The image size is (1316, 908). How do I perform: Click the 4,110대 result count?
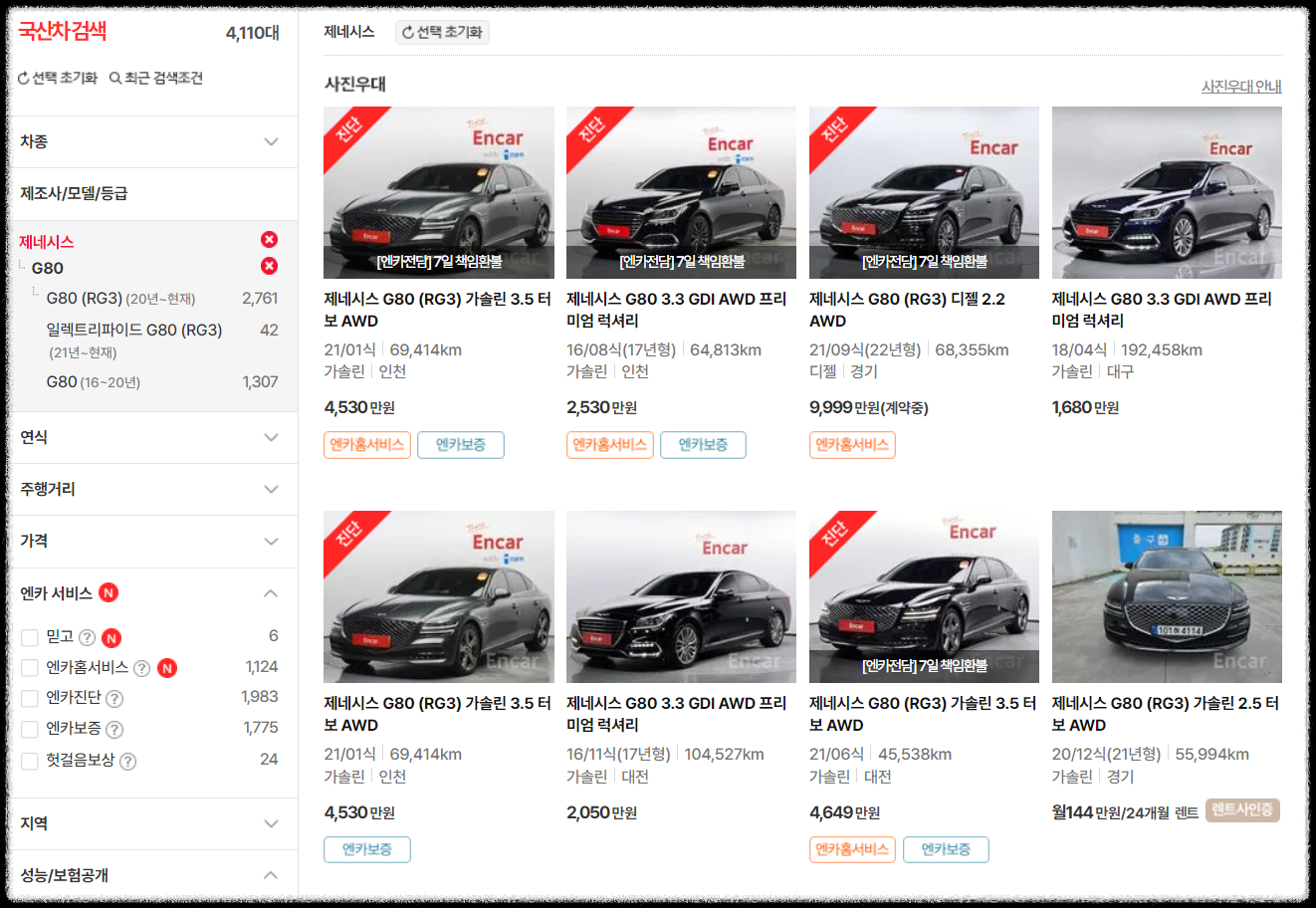(x=253, y=33)
